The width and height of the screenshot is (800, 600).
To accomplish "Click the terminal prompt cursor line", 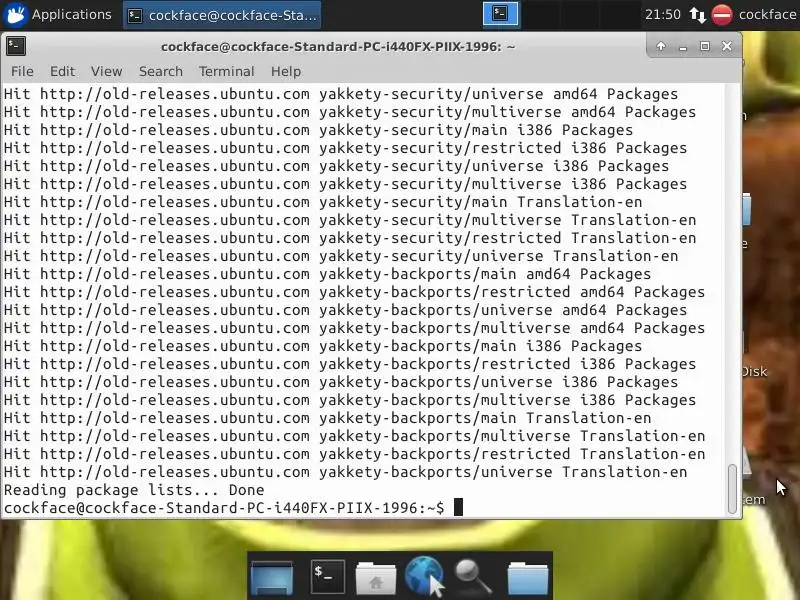I will point(234,508).
